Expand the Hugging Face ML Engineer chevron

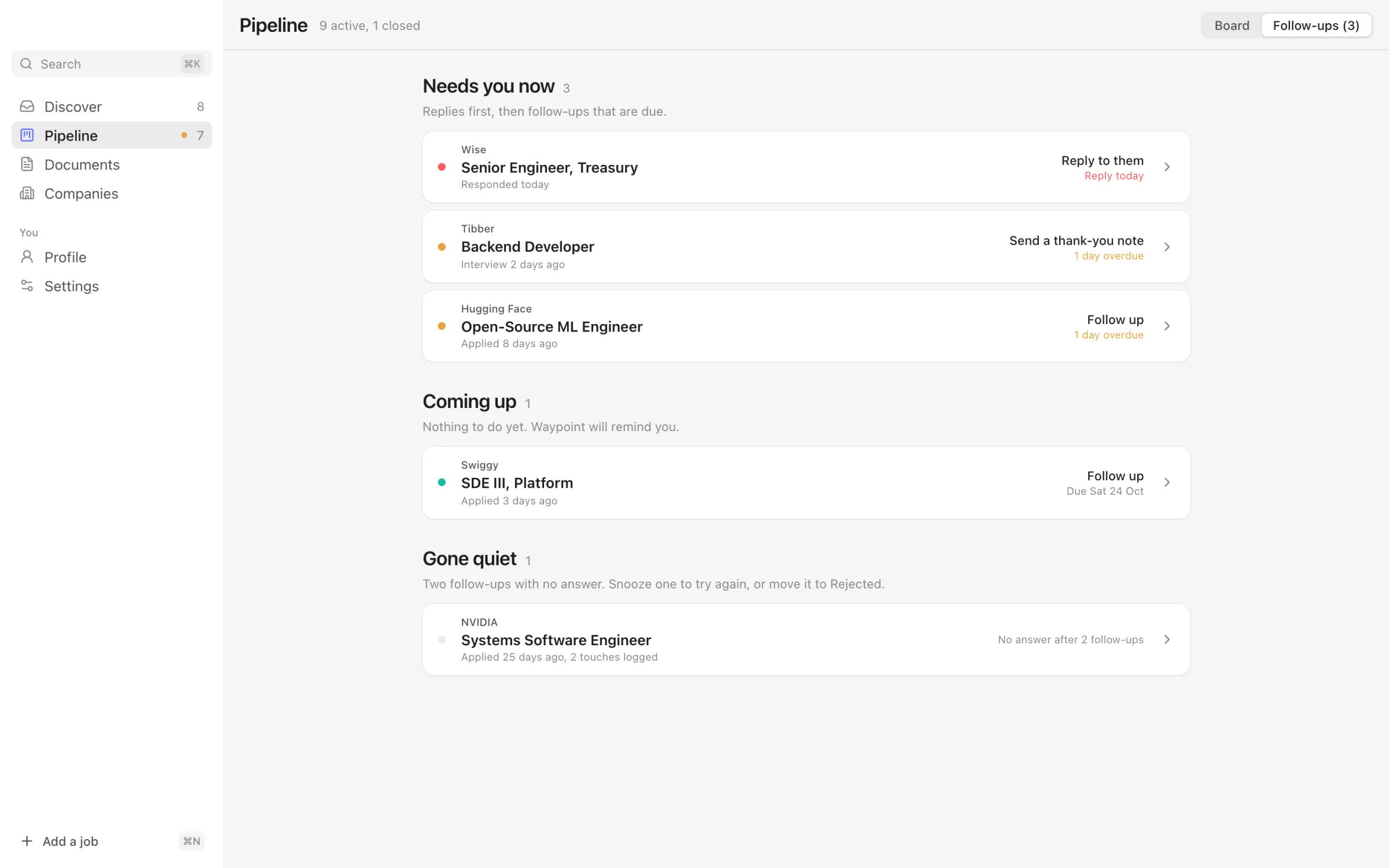pyautogui.click(x=1167, y=326)
